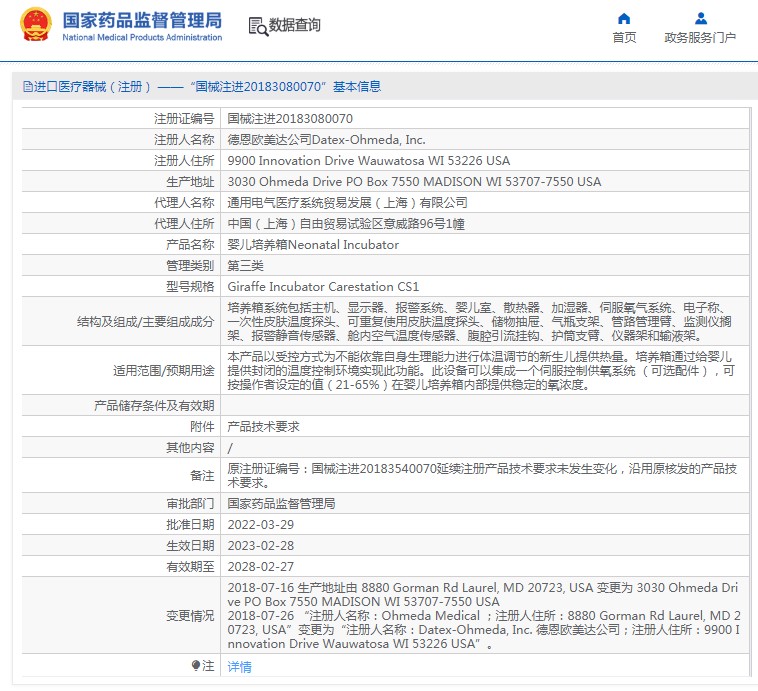This screenshot has width=758, height=691.
Task: Click the document icon before 进口医疗器械
Action: [28, 87]
